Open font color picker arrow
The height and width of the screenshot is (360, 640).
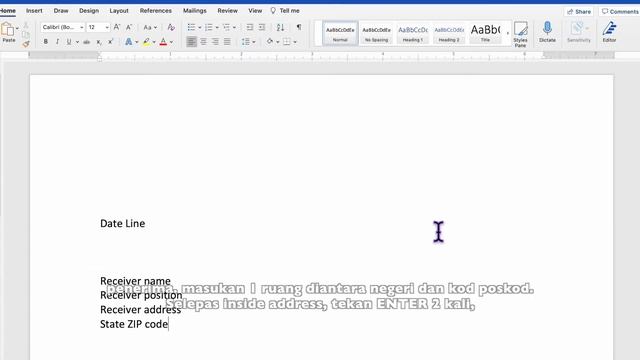(x=171, y=42)
